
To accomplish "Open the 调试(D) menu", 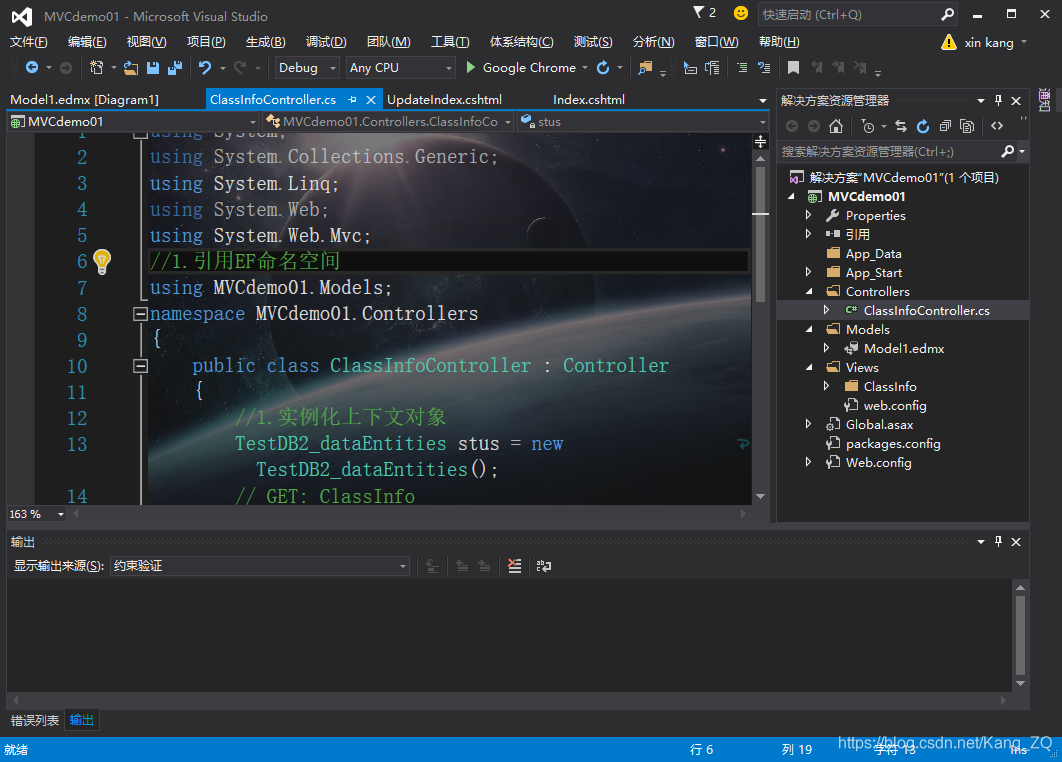I will click(326, 42).
